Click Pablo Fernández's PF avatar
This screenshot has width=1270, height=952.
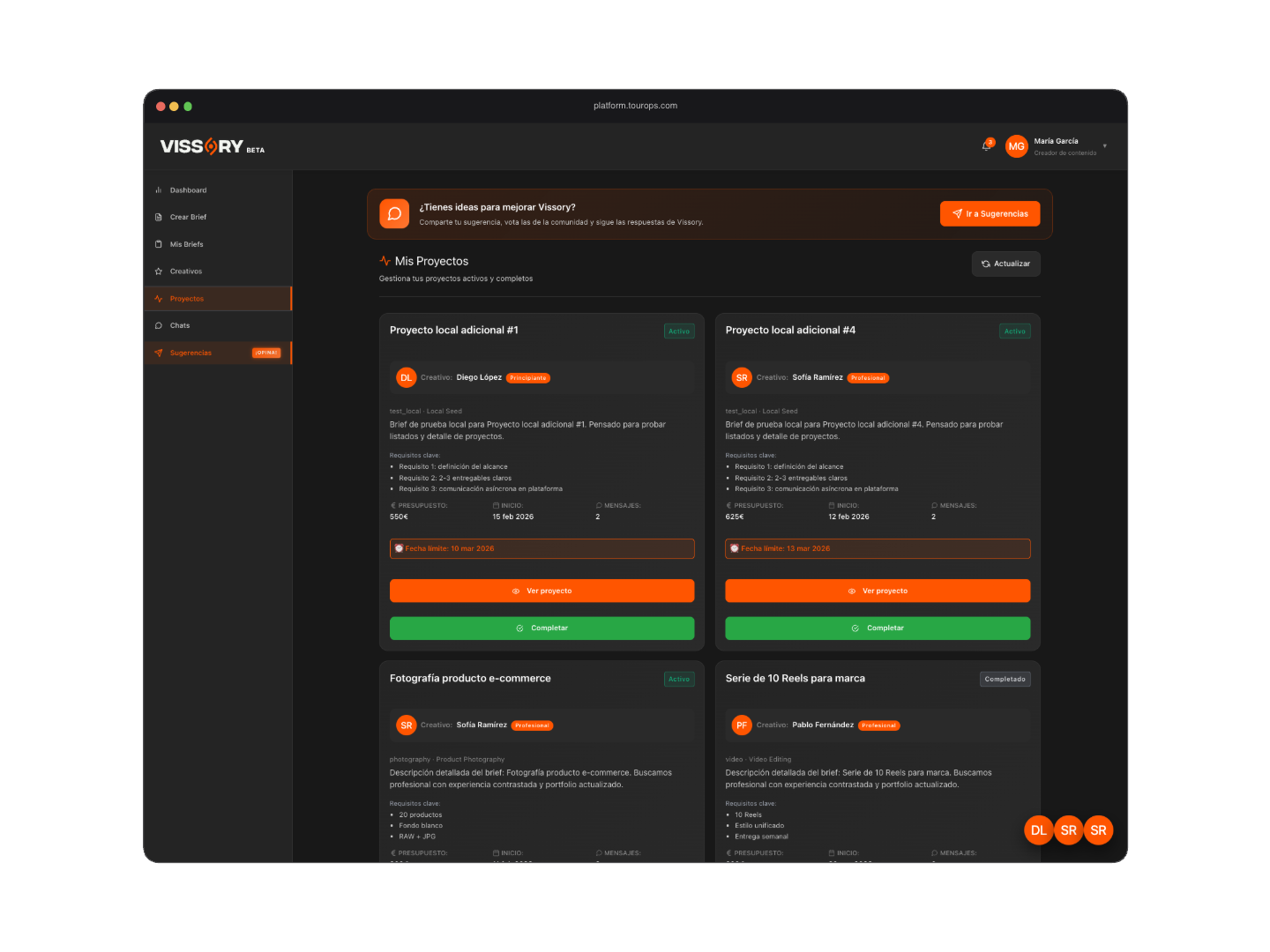pos(741,725)
